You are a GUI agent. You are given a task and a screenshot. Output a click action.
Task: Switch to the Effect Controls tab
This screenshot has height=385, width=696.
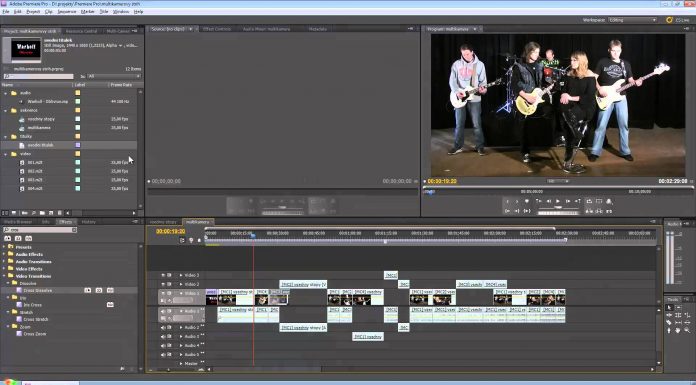click(x=217, y=29)
